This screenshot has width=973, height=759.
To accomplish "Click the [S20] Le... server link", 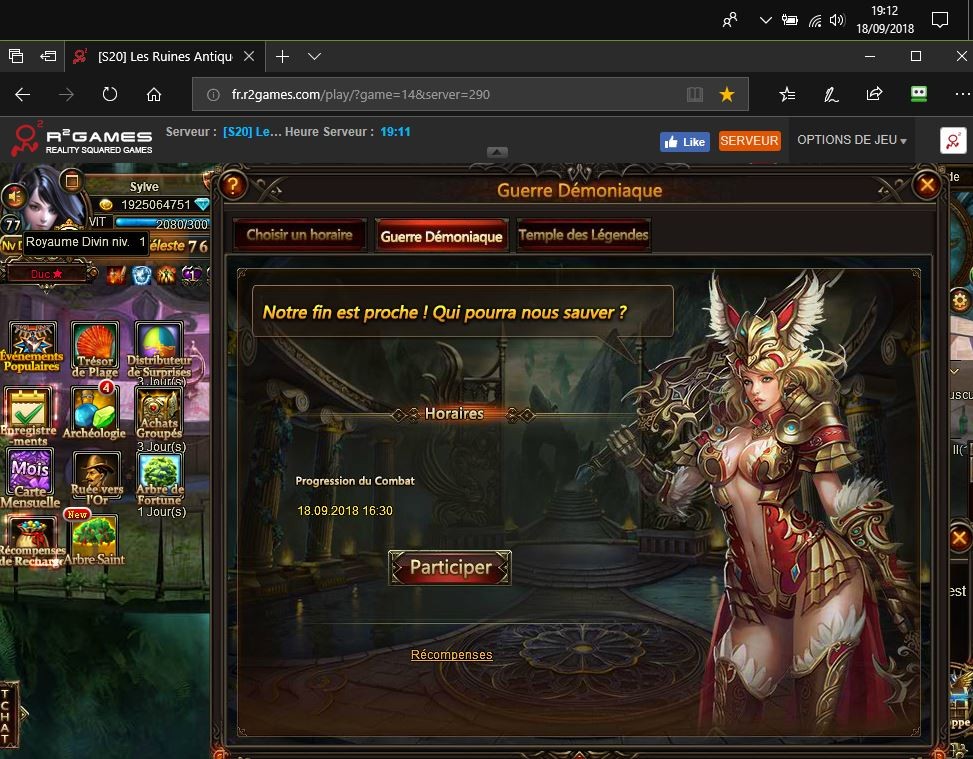I will pos(251,132).
